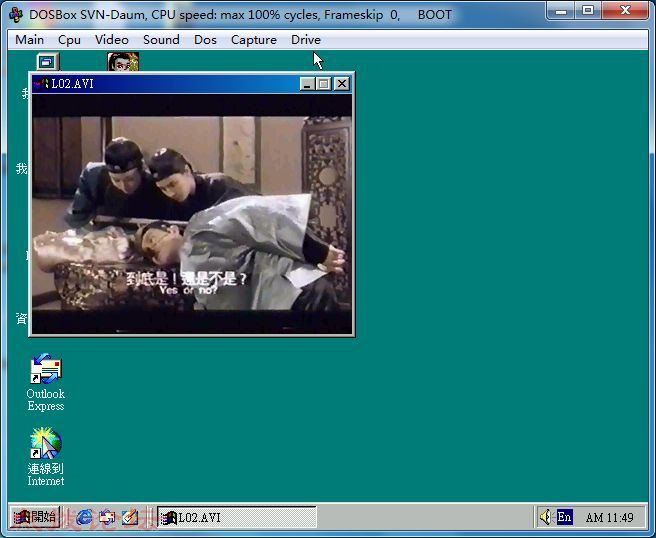Open the Drive menu
The image size is (656, 538).
point(306,40)
